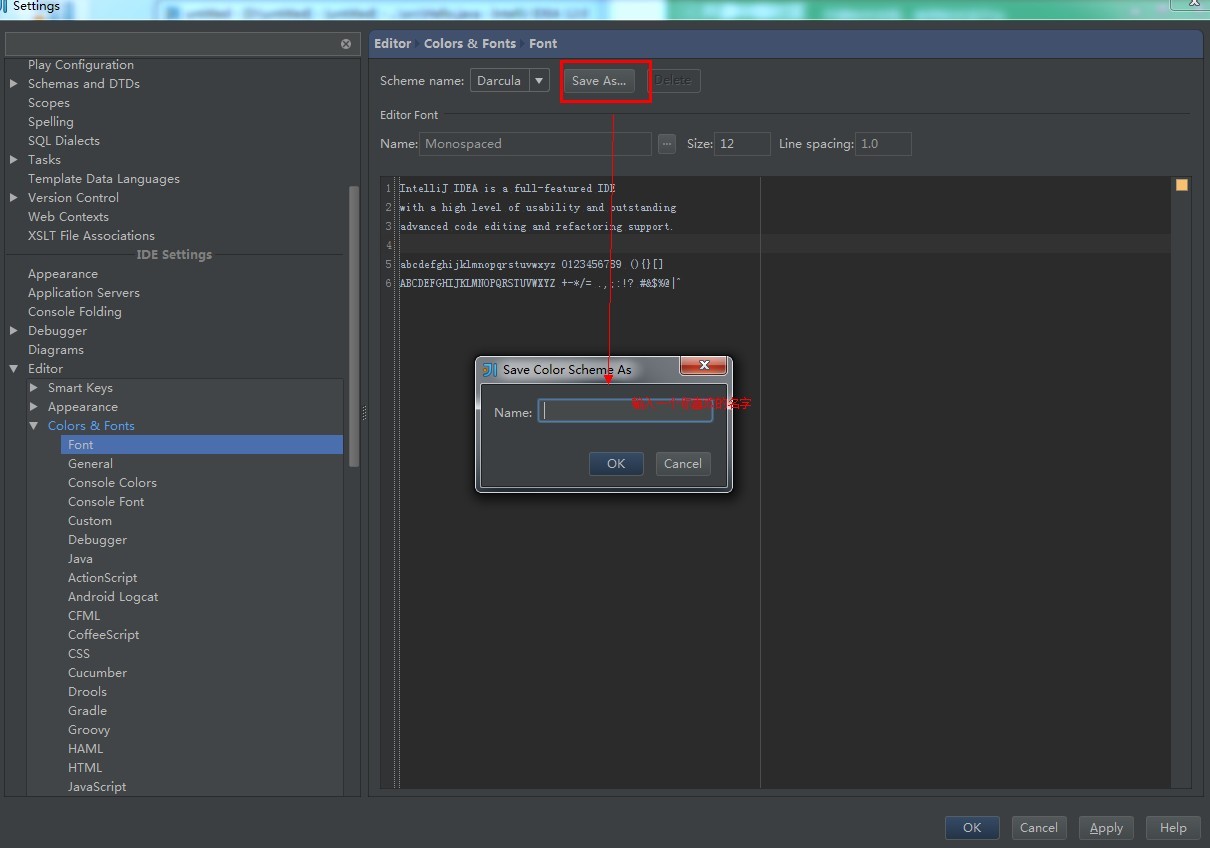Click the font name browse ellipsis button
This screenshot has width=1210, height=848.
667,144
